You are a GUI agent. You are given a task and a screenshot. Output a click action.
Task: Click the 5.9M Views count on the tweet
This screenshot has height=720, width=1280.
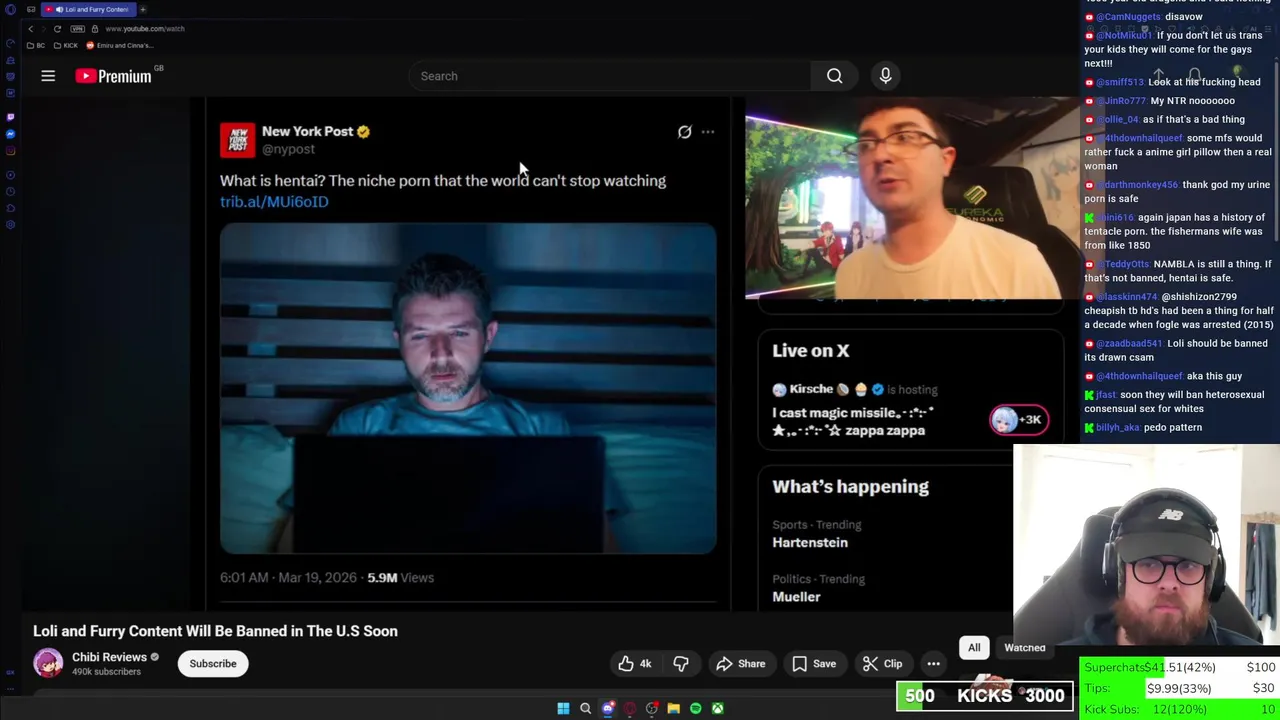pos(400,578)
